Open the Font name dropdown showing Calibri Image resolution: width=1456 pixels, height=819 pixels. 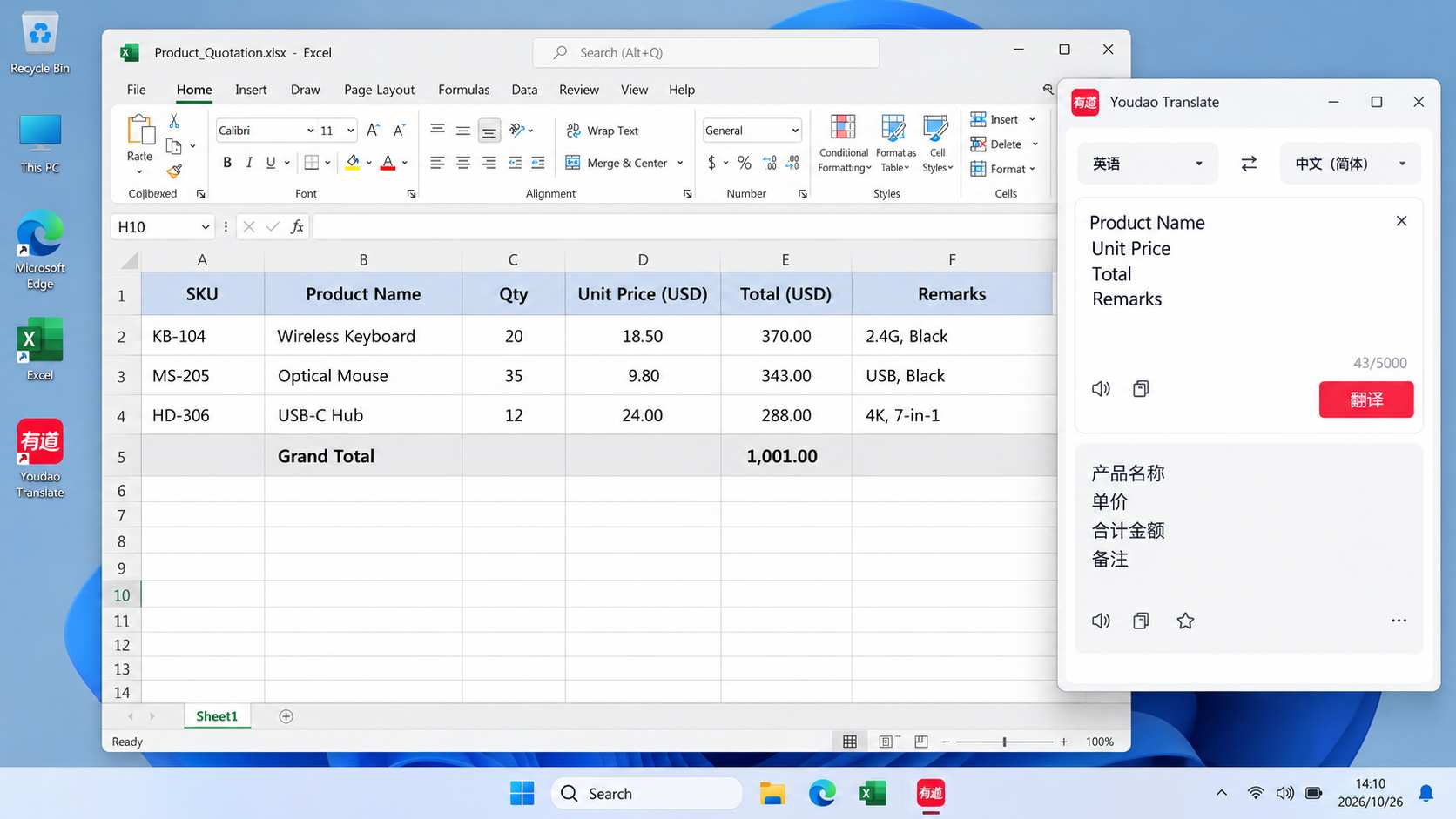click(x=310, y=131)
